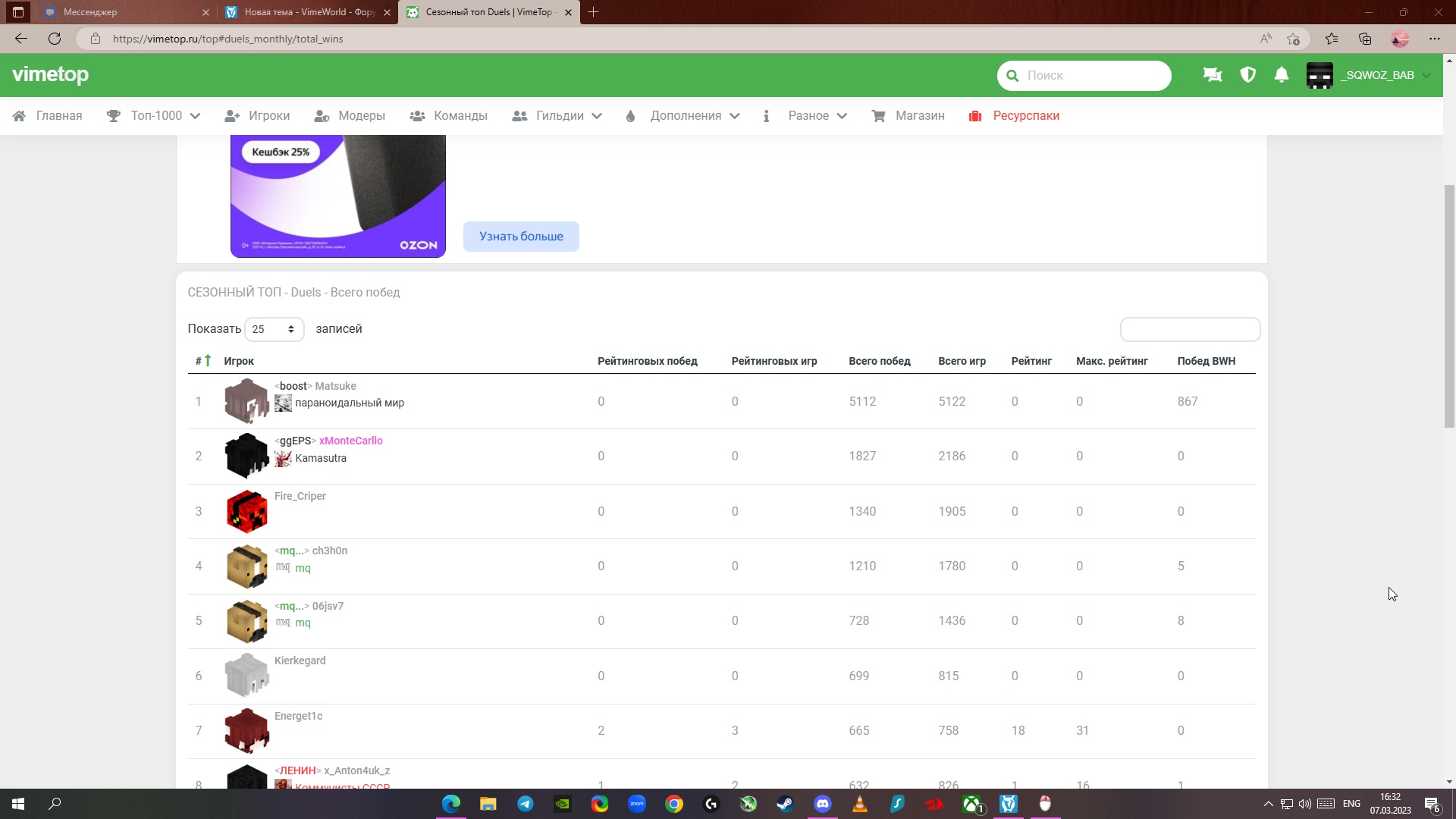
Task: Add page to browser favorites star
Action: [x=1293, y=39]
